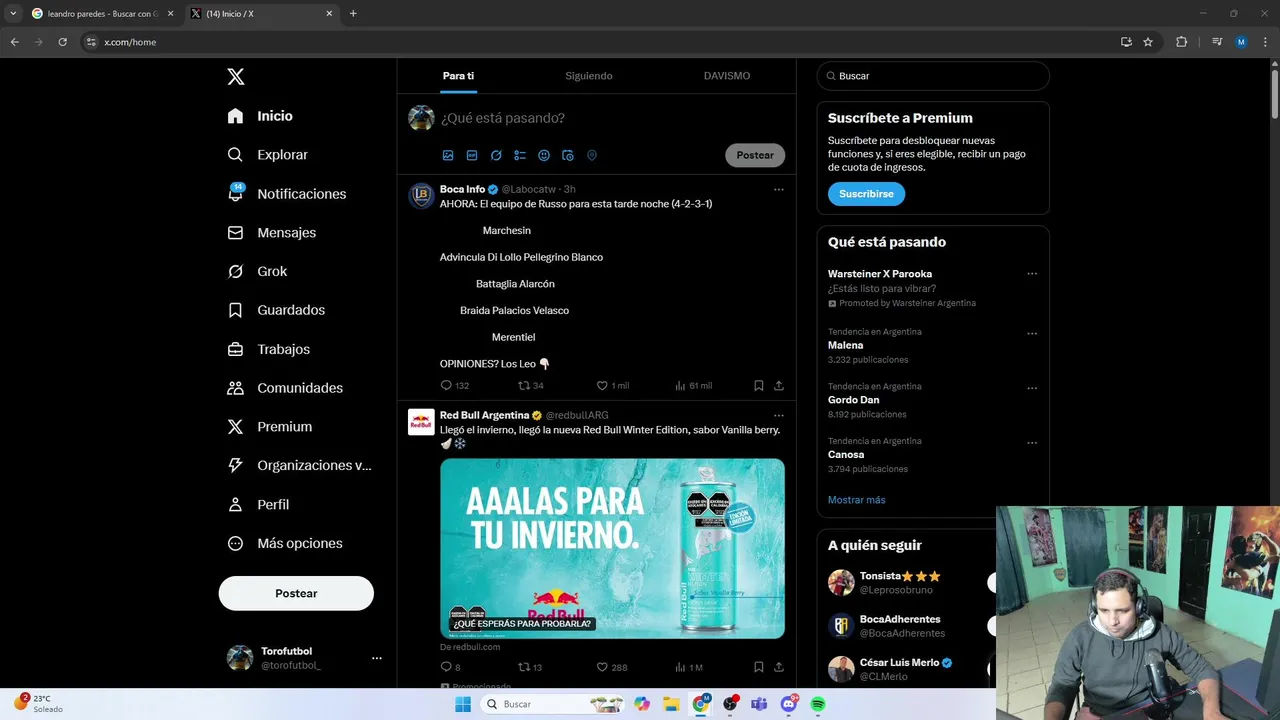
Task: Open options for the Canosa trend
Action: [x=1032, y=443]
